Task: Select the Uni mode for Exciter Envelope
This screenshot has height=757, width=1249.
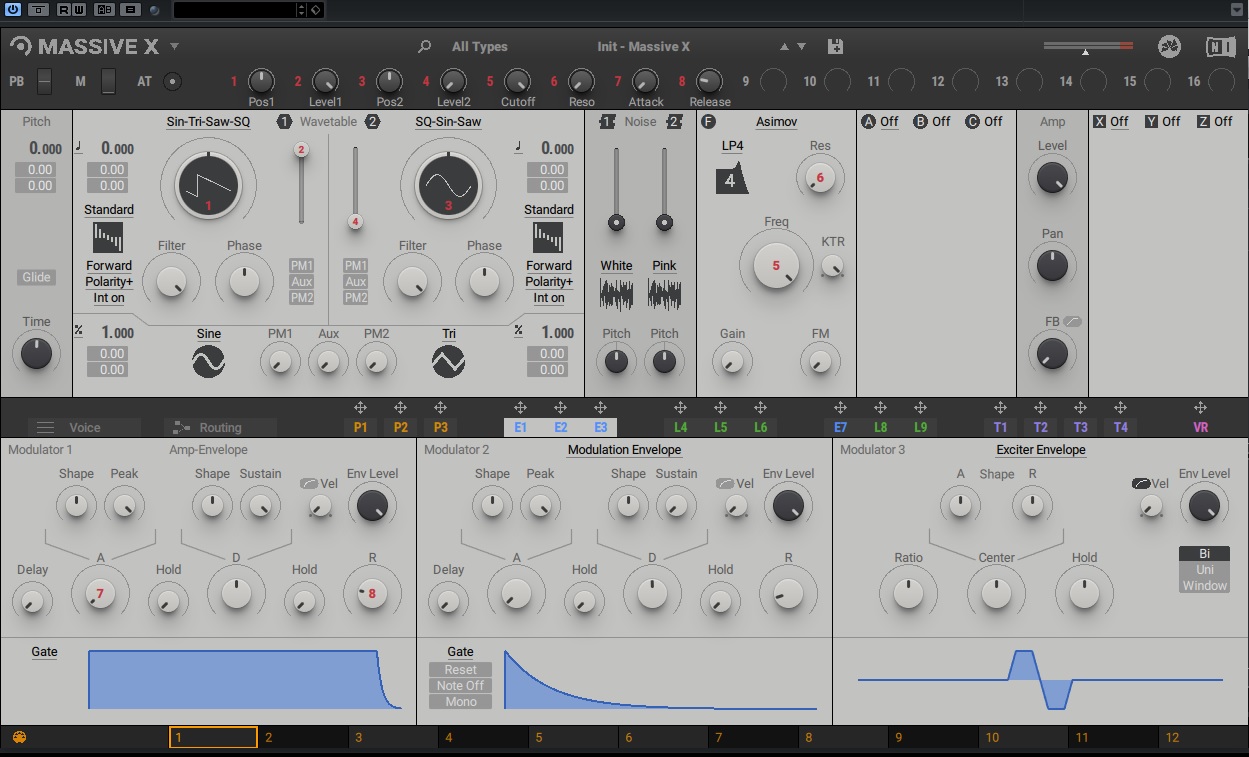Action: 1205,570
